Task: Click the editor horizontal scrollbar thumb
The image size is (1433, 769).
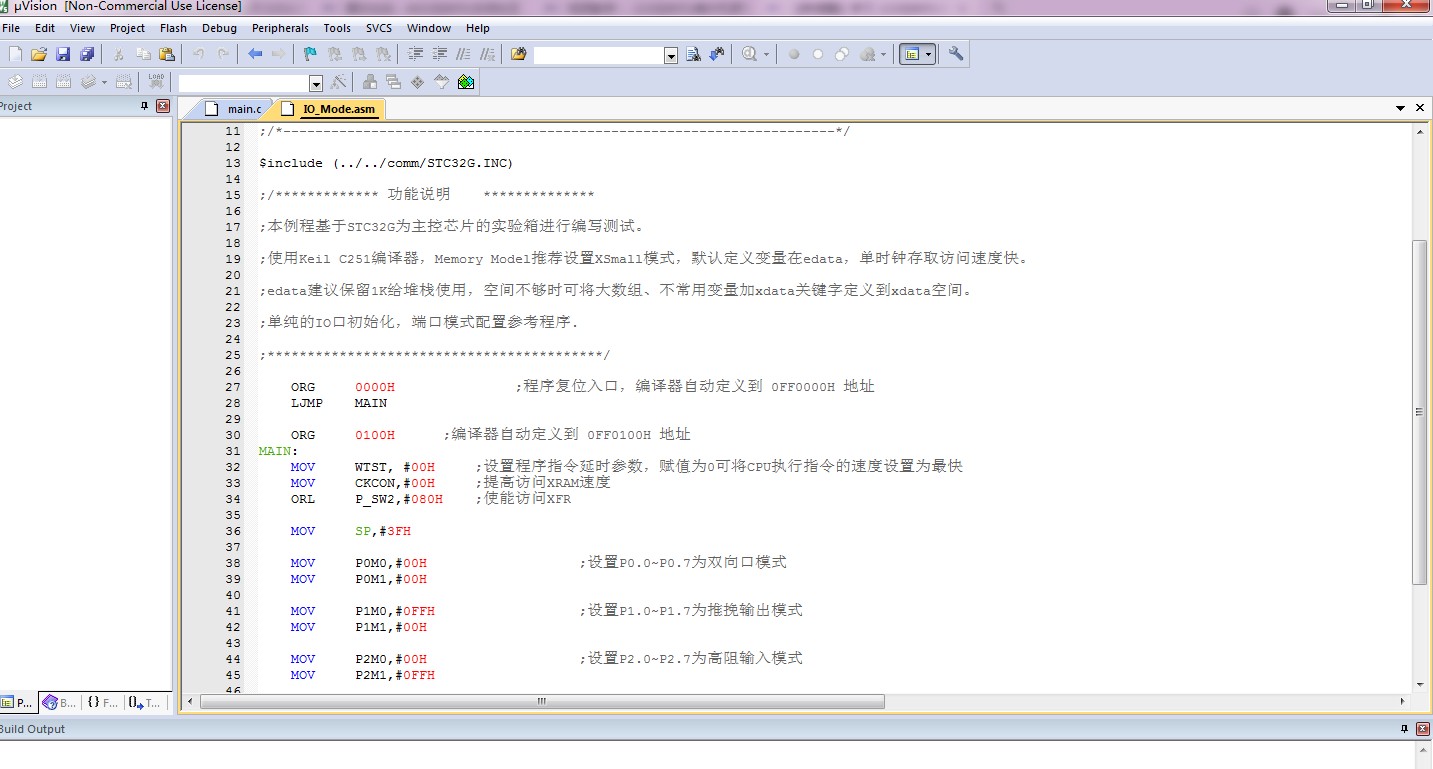Action: coord(541,702)
